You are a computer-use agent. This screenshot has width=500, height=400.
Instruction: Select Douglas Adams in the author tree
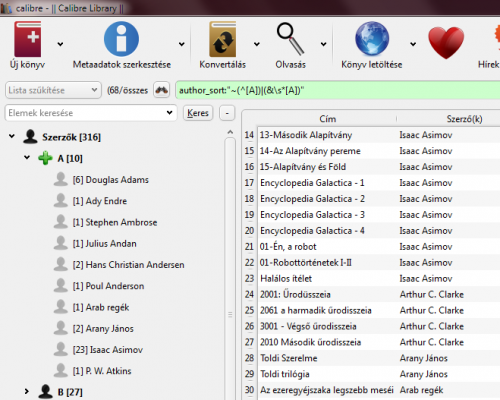(111, 180)
